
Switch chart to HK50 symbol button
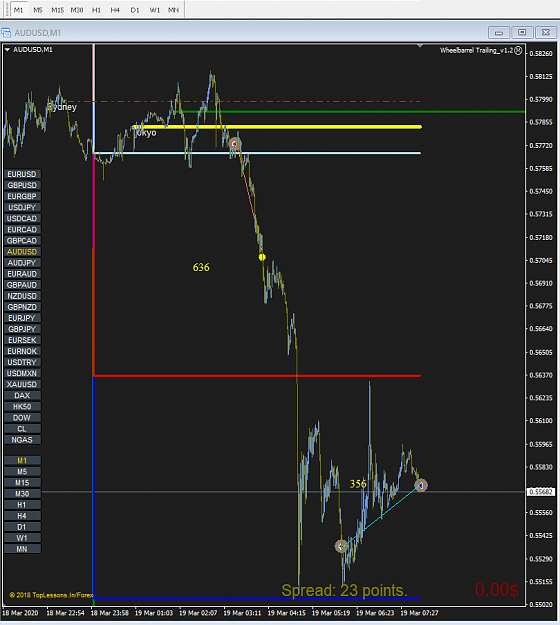click(22, 407)
